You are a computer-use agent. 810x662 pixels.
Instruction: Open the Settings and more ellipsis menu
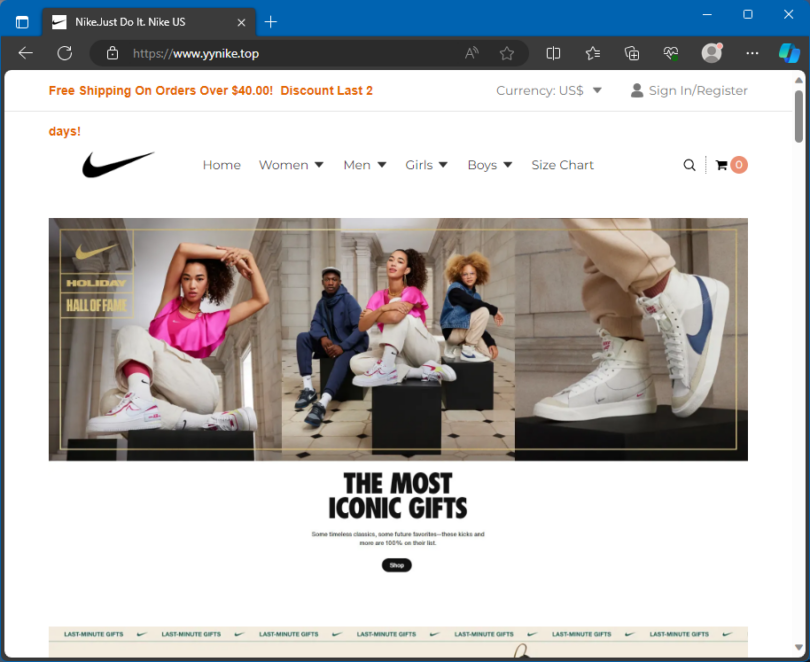(x=751, y=53)
